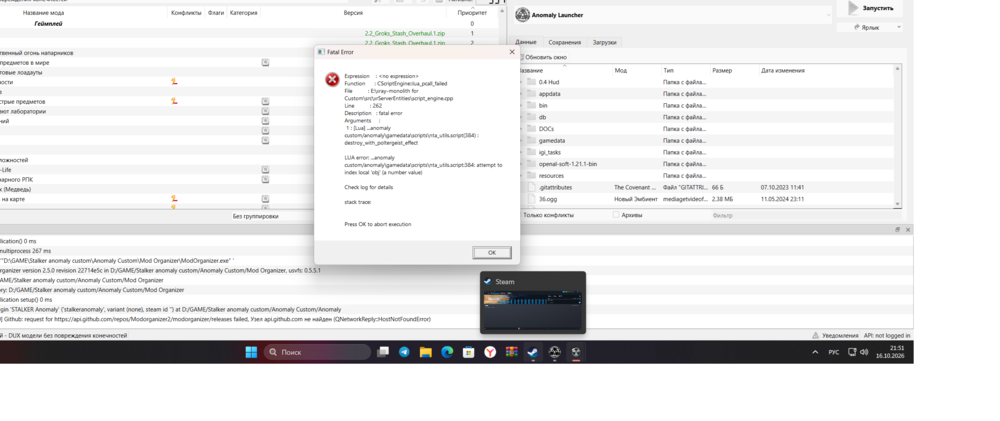Close the log panel with its X button

[908, 230]
